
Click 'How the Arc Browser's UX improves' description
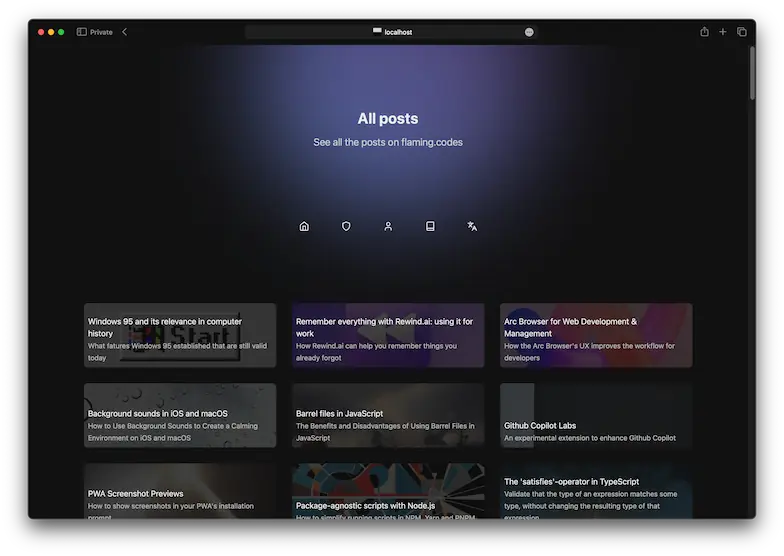[590, 352]
